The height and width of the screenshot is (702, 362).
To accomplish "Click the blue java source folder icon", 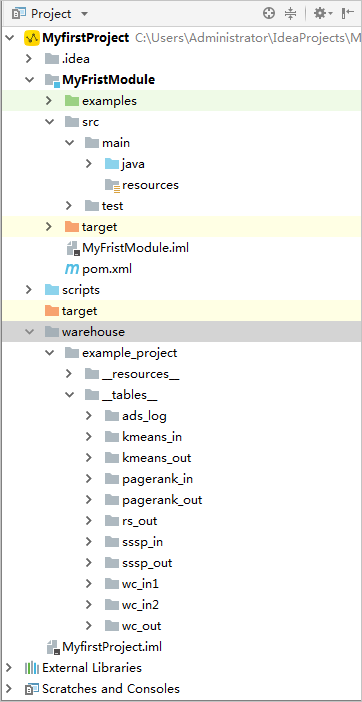I will (x=112, y=164).
